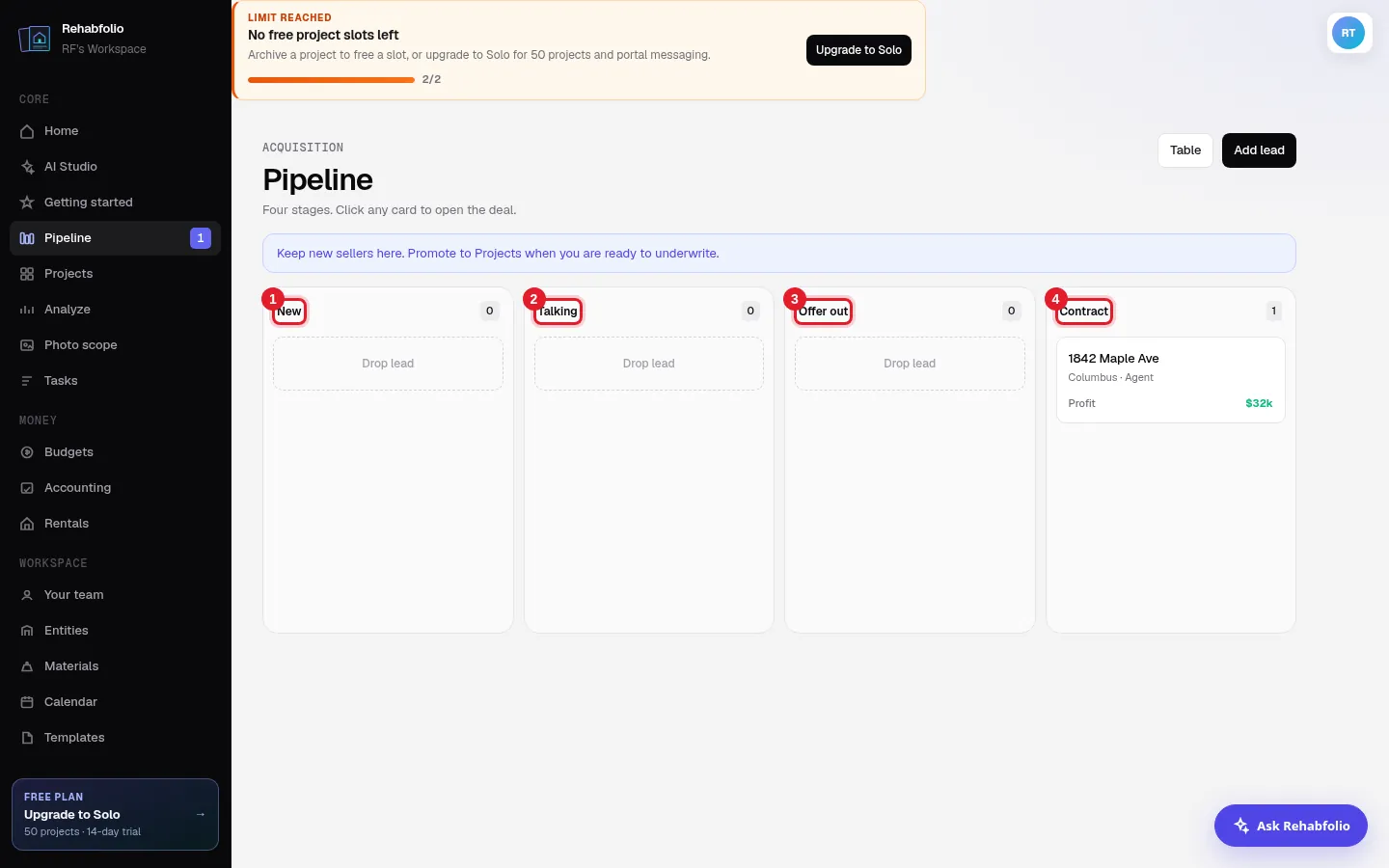Click the $32k profit value
This screenshot has width=1389, height=868.
1259,403
